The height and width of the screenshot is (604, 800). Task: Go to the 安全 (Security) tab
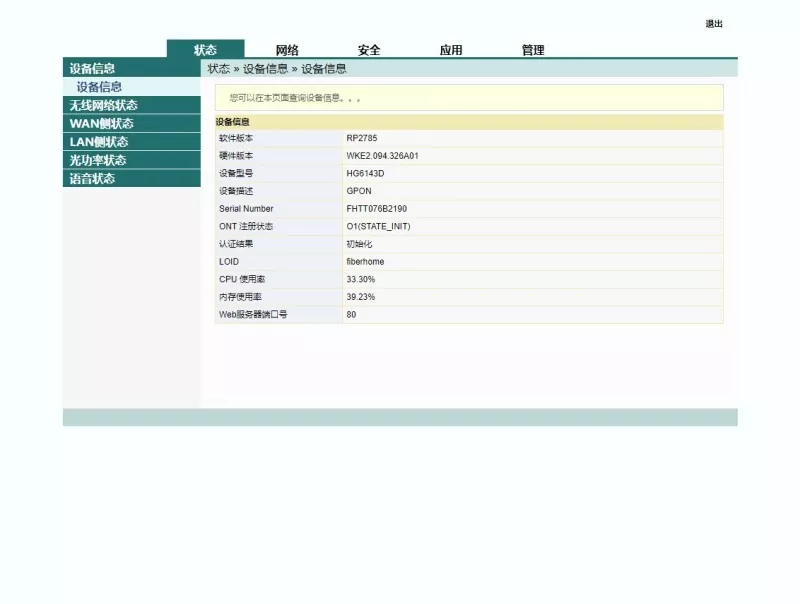click(x=369, y=50)
